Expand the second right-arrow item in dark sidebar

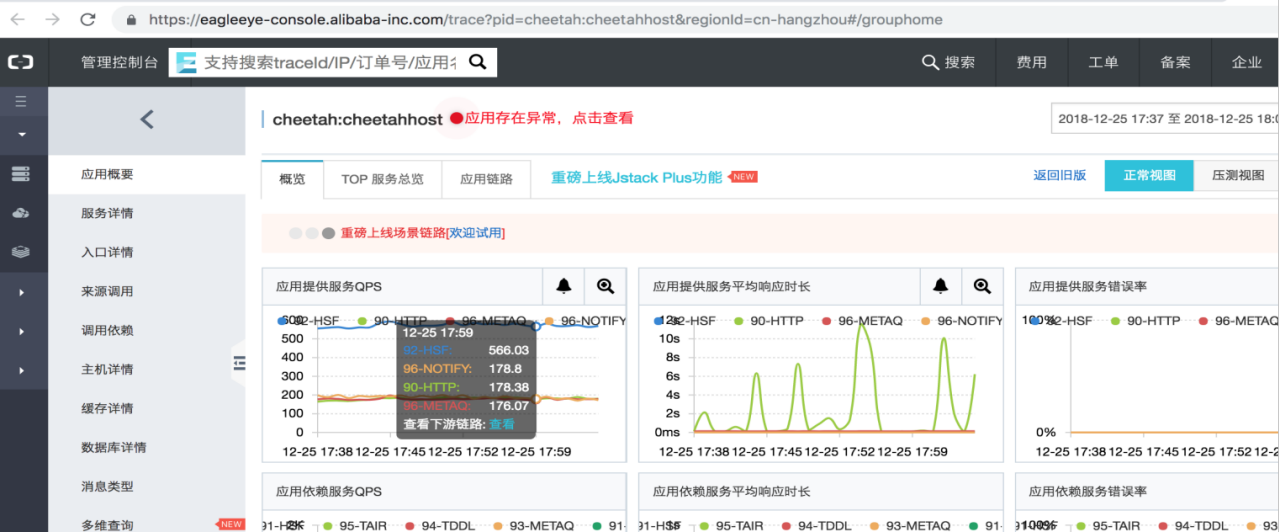(21, 331)
